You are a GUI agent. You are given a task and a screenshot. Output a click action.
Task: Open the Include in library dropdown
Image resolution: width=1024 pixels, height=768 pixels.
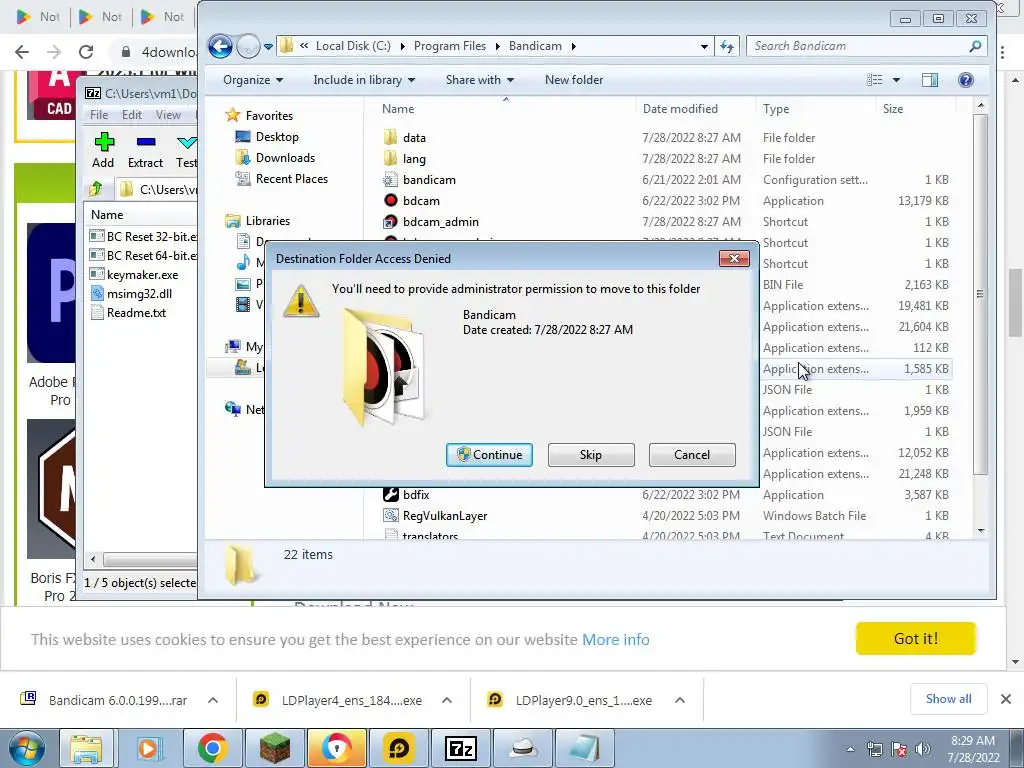point(364,80)
